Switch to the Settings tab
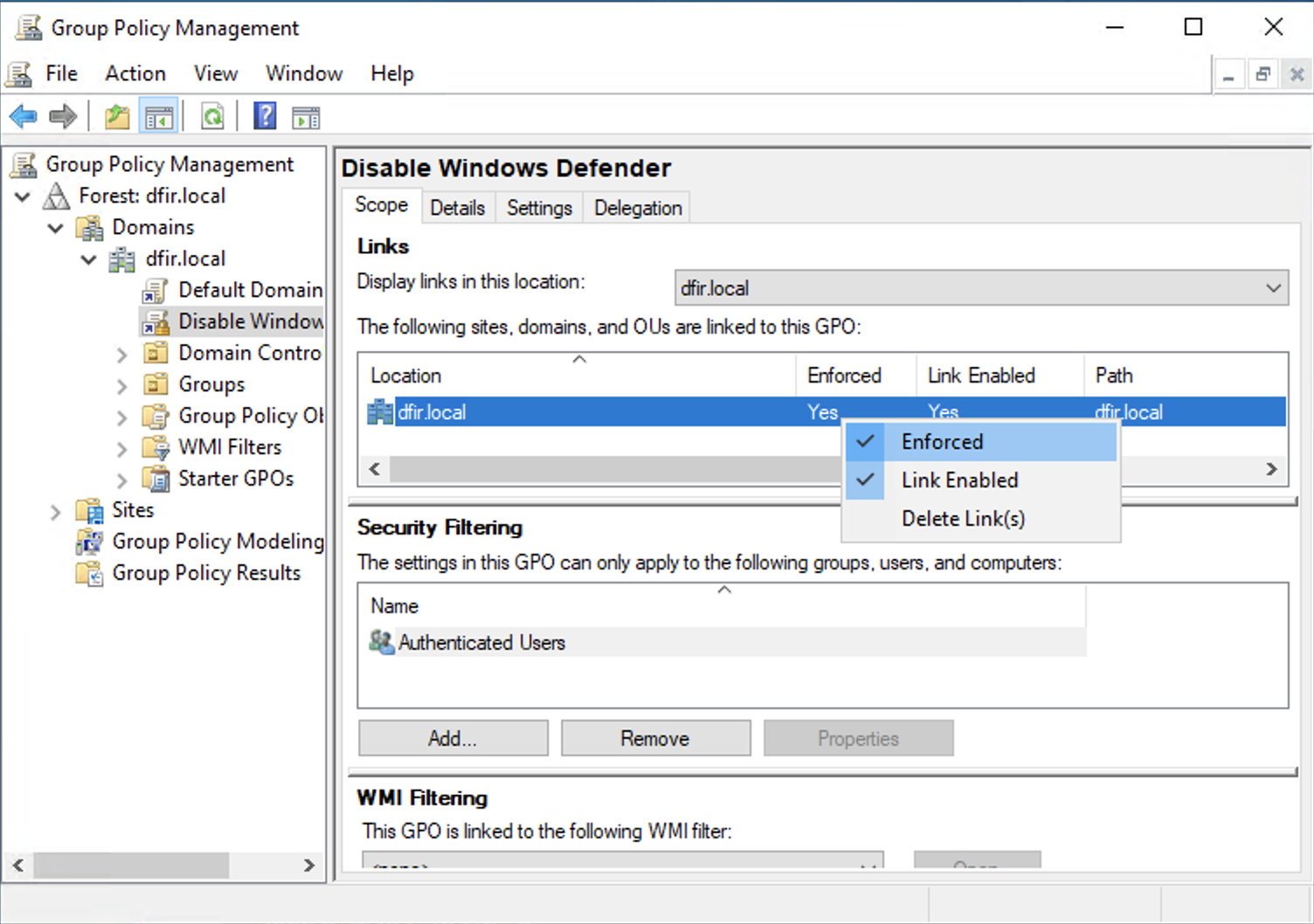Viewport: 1314px width, 924px height. (x=539, y=208)
